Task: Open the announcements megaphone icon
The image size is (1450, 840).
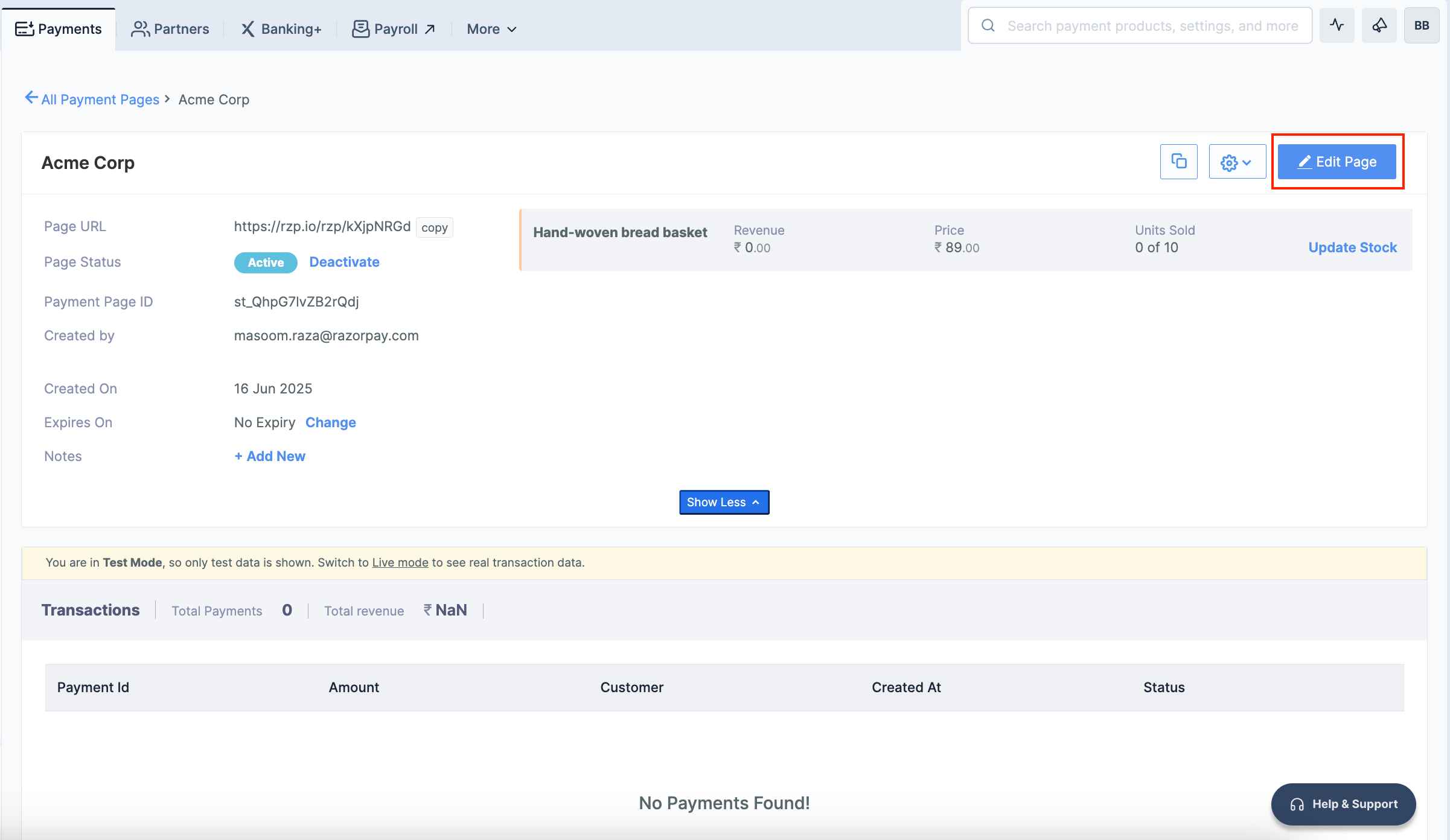Action: tap(1379, 25)
